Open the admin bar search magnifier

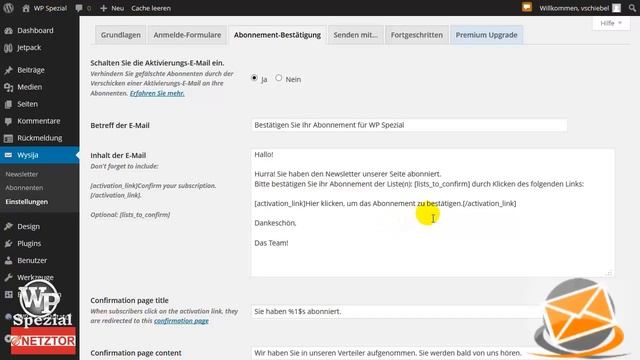(x=632, y=8)
